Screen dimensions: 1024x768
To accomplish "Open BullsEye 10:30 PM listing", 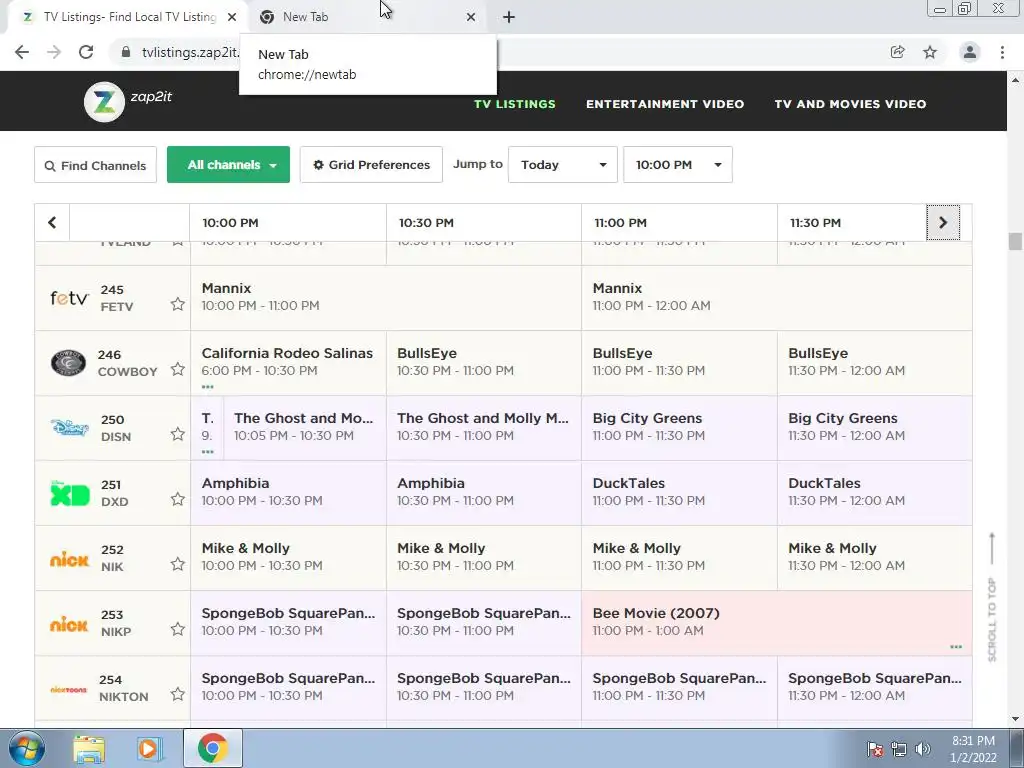I will pyautogui.click(x=483, y=362).
